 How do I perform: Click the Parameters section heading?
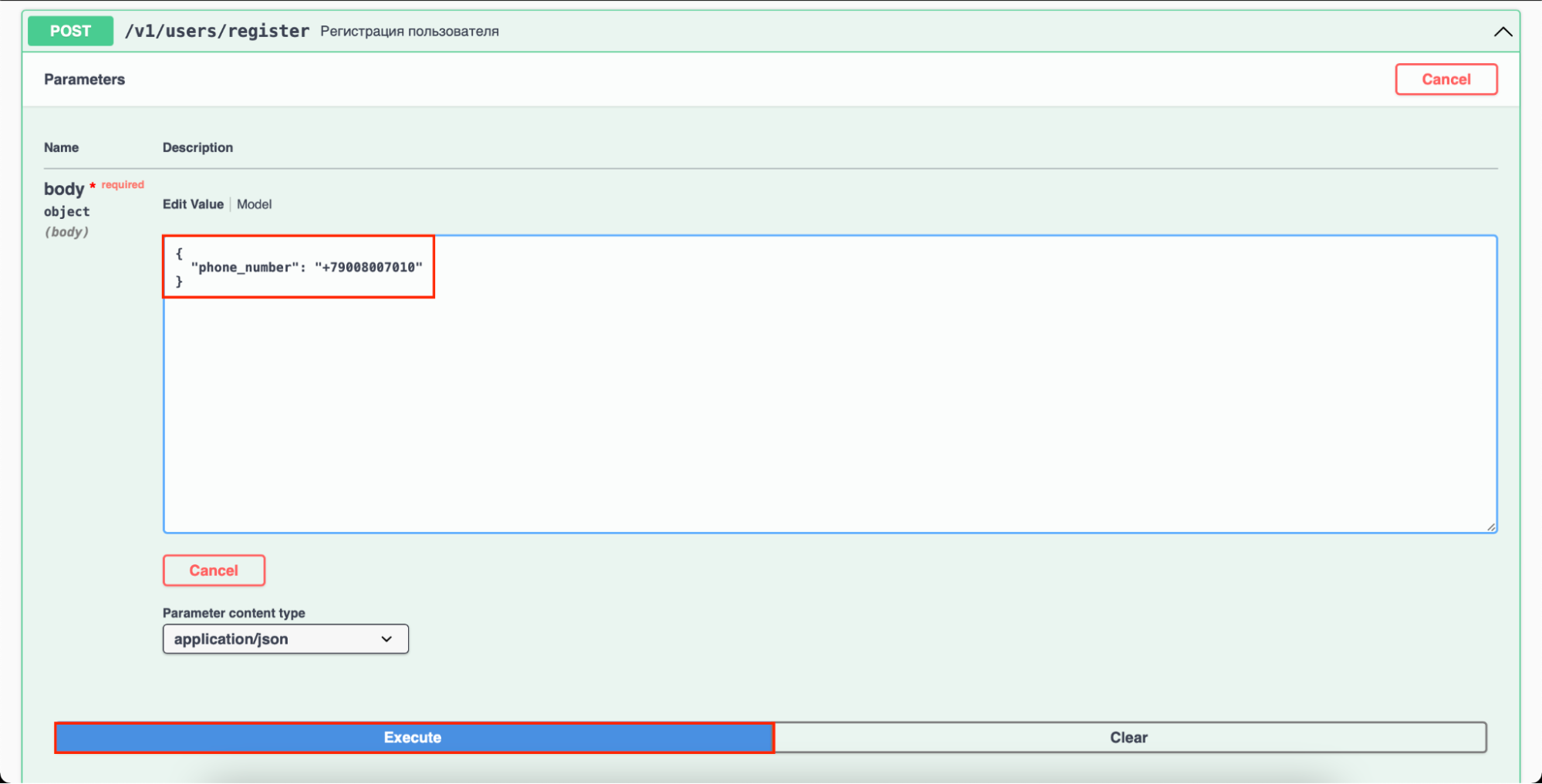pyautogui.click(x=84, y=79)
